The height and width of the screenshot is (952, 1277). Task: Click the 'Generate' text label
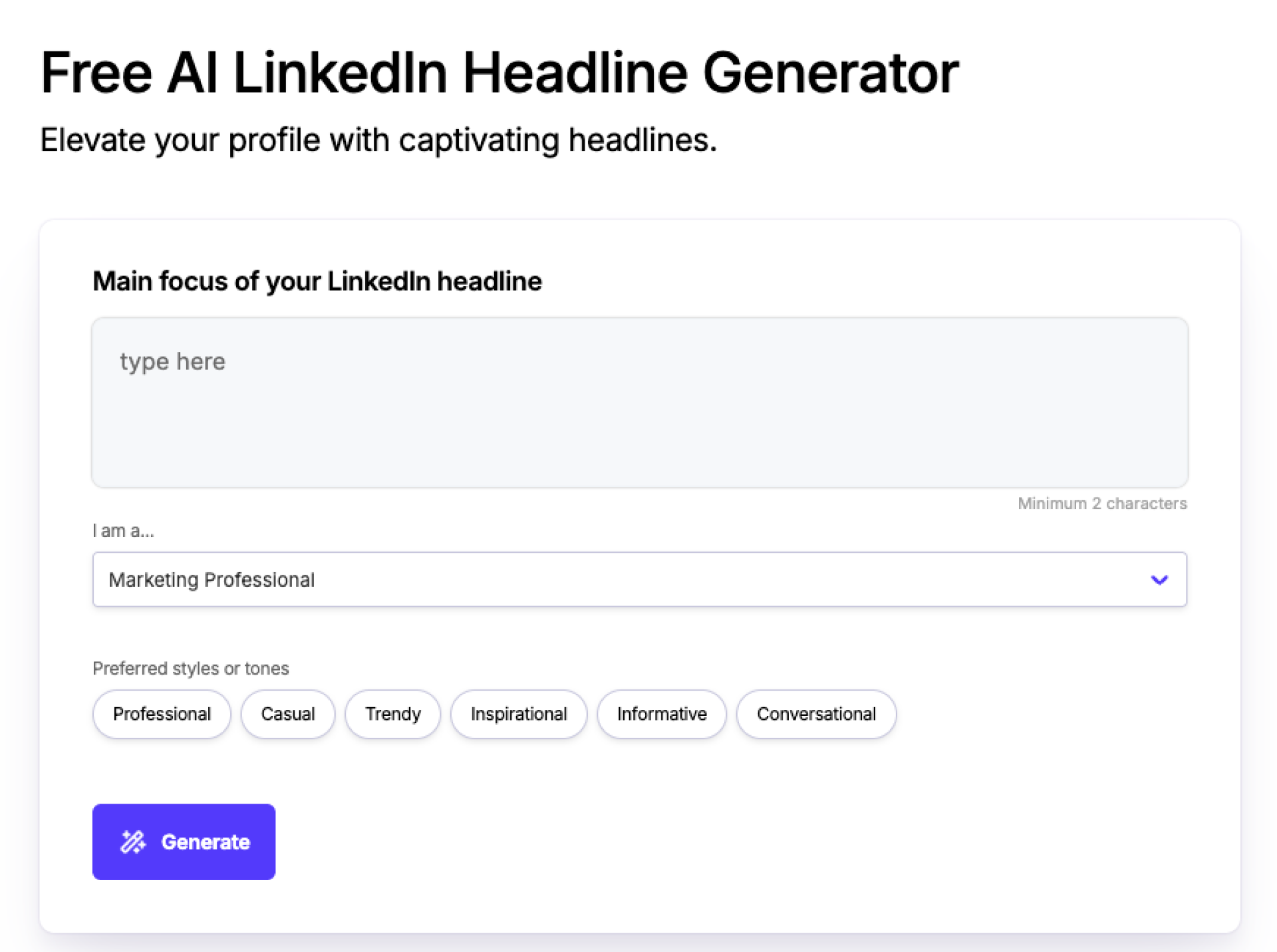point(206,842)
